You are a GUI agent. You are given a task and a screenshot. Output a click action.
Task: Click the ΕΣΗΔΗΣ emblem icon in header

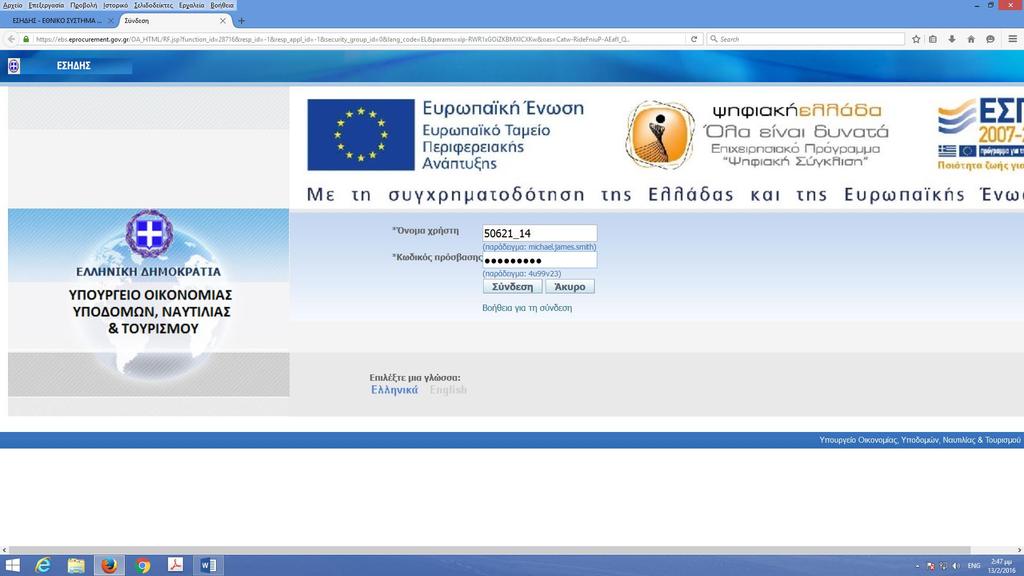pos(14,65)
